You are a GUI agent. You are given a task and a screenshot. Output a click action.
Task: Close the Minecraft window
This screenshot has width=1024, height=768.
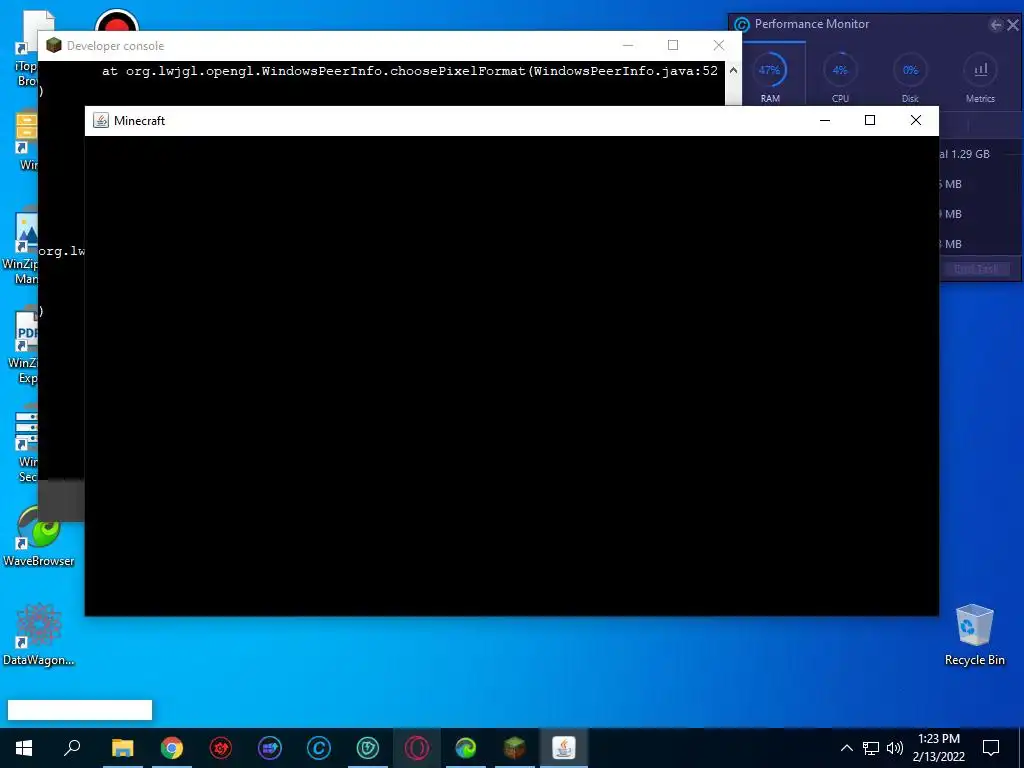pyautogui.click(x=916, y=120)
